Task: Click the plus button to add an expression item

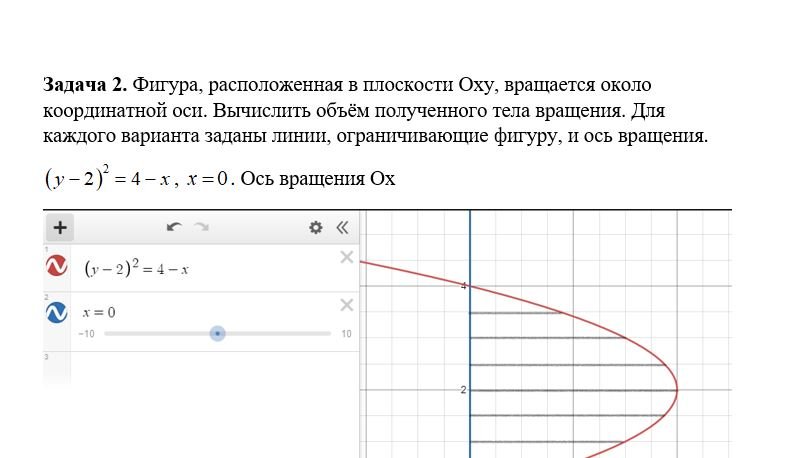Action: [x=60, y=227]
